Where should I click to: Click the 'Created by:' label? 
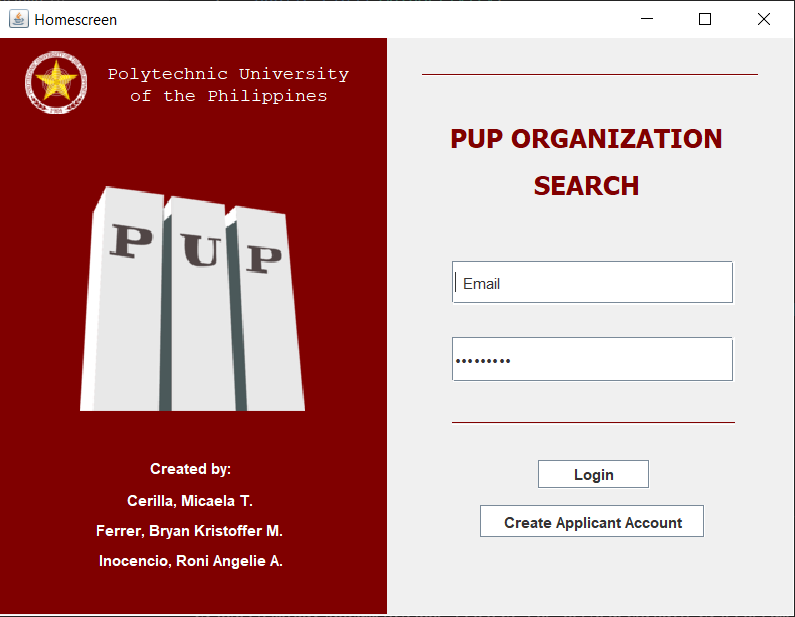point(191,469)
